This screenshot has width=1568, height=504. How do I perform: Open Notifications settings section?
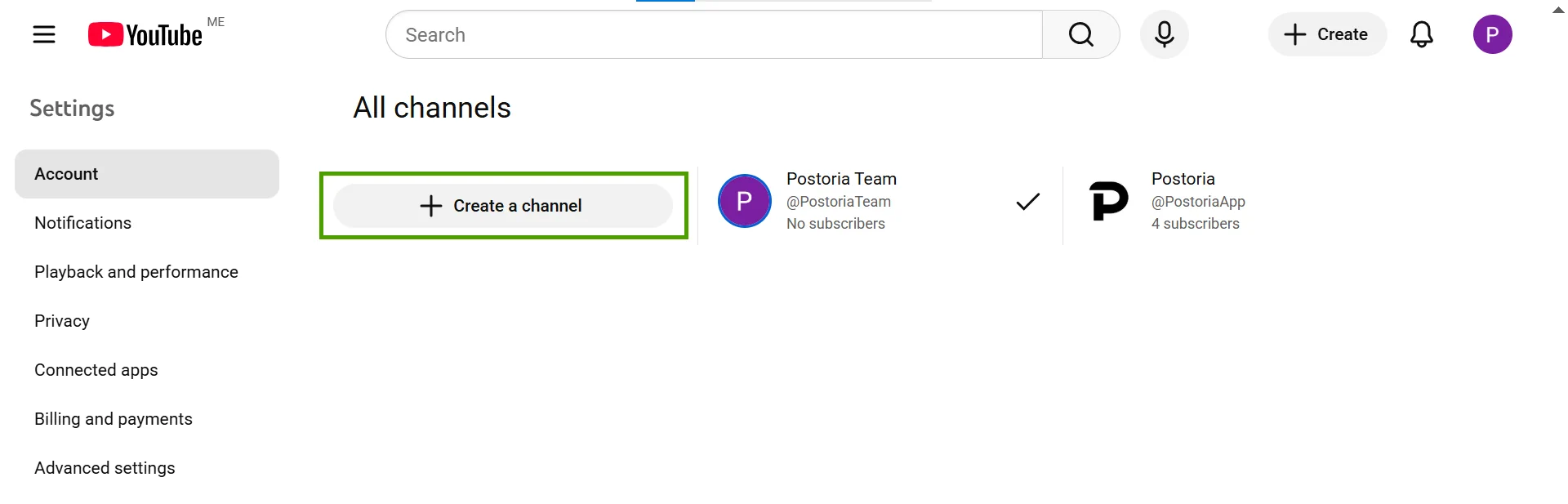point(147,223)
